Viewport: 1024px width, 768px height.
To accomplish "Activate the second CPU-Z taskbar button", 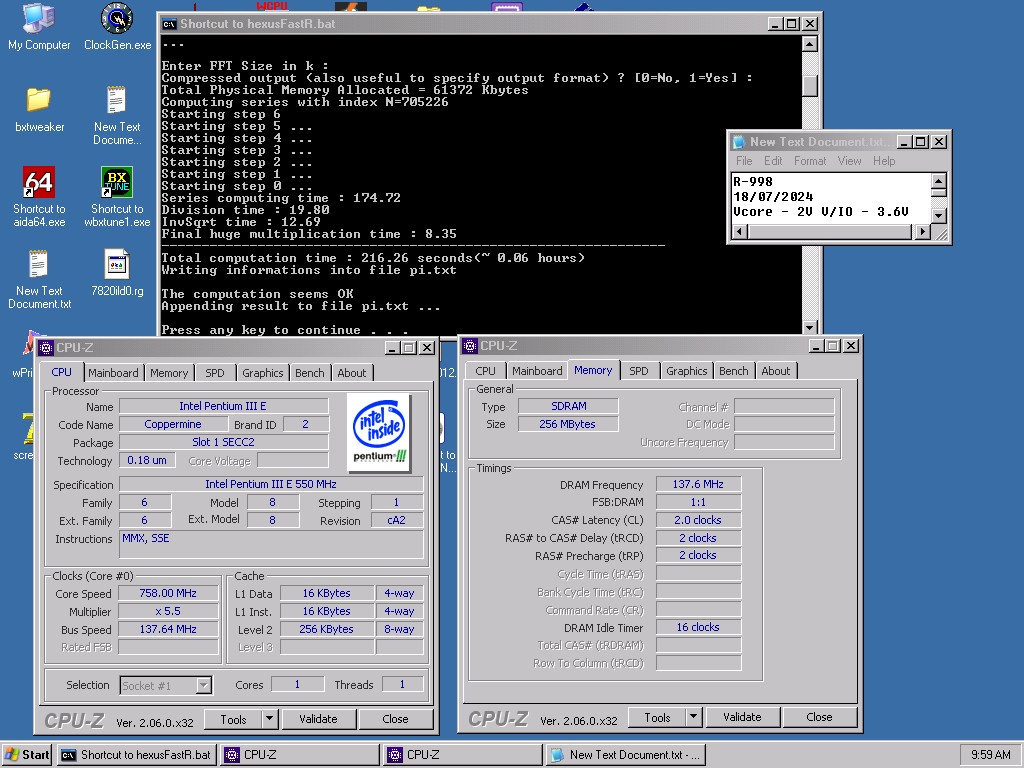I will coord(463,754).
